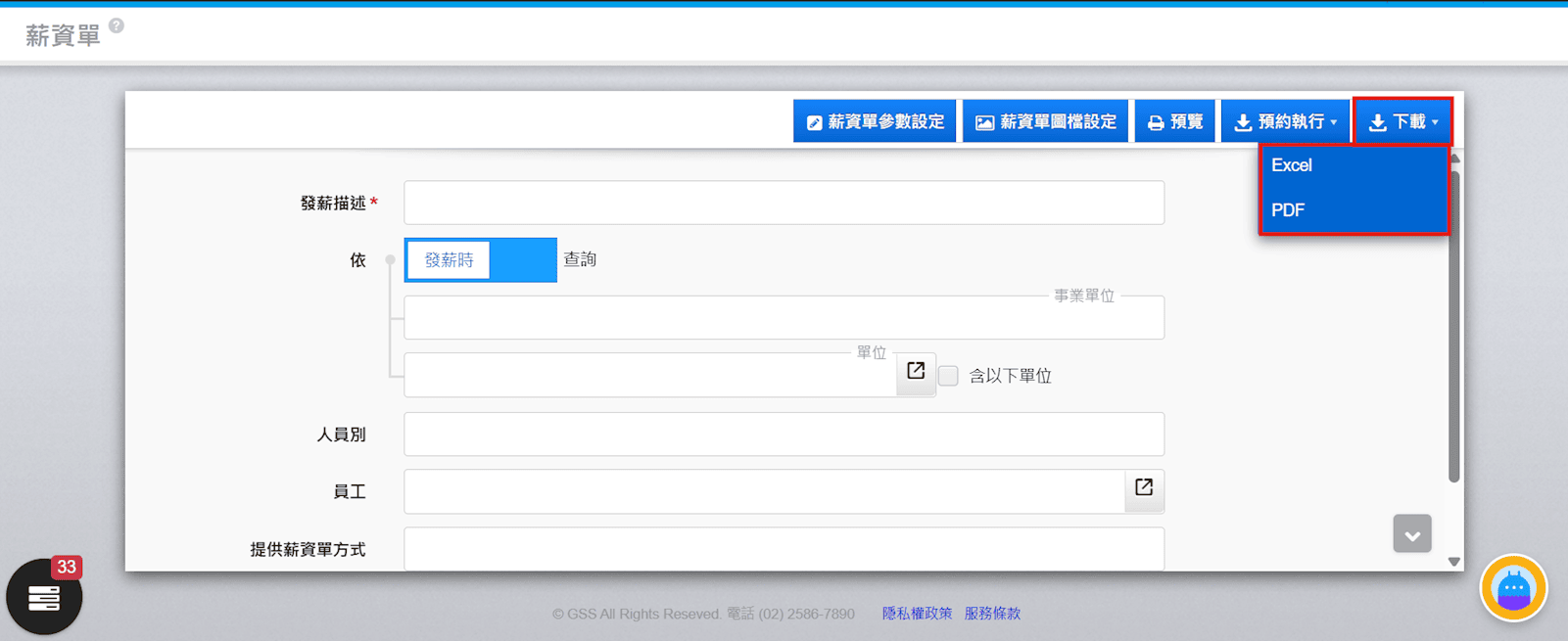
Task: Open the 員工 picker popup icon
Action: pos(1144,488)
